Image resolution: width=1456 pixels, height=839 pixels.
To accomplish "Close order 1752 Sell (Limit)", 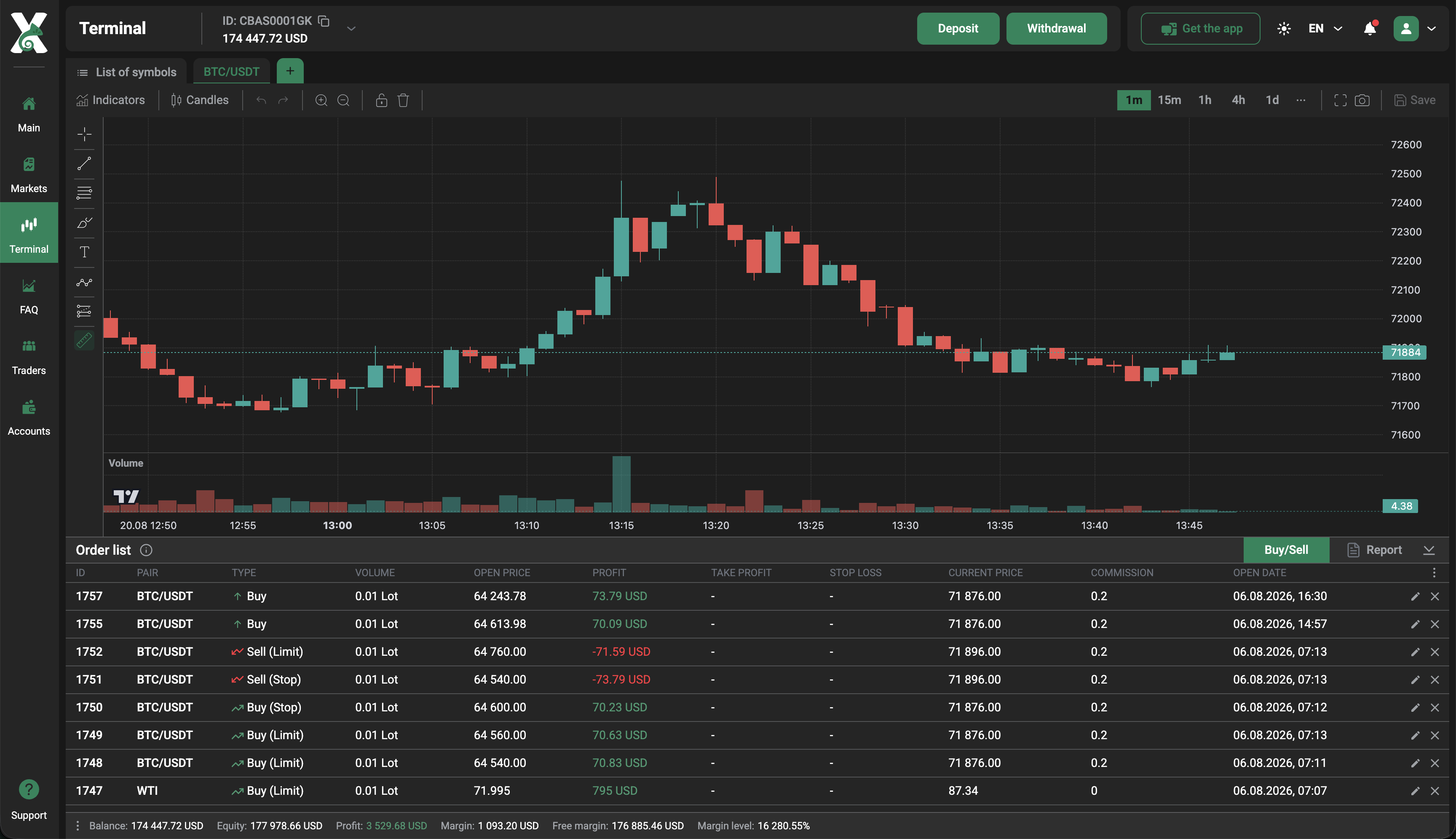I will click(x=1435, y=652).
